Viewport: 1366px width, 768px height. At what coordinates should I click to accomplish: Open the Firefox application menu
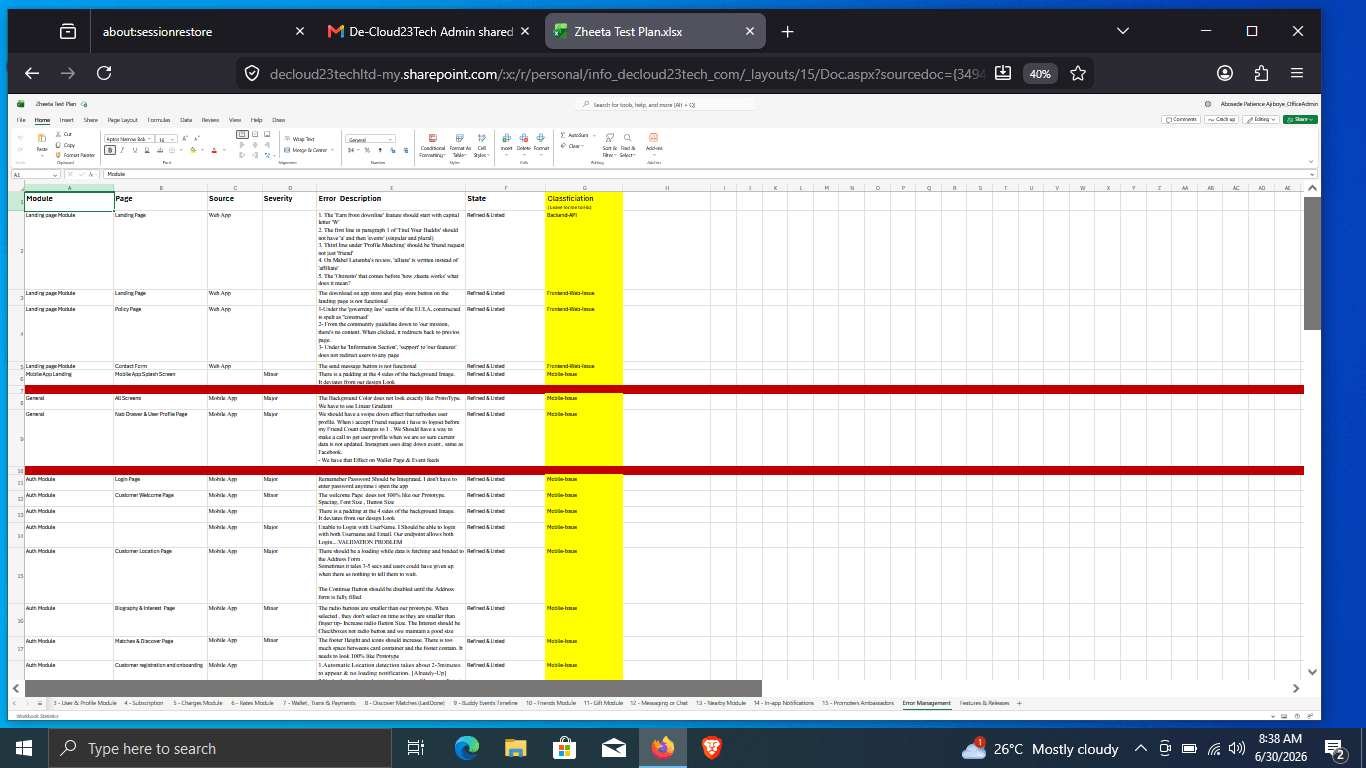pyautogui.click(x=1297, y=73)
